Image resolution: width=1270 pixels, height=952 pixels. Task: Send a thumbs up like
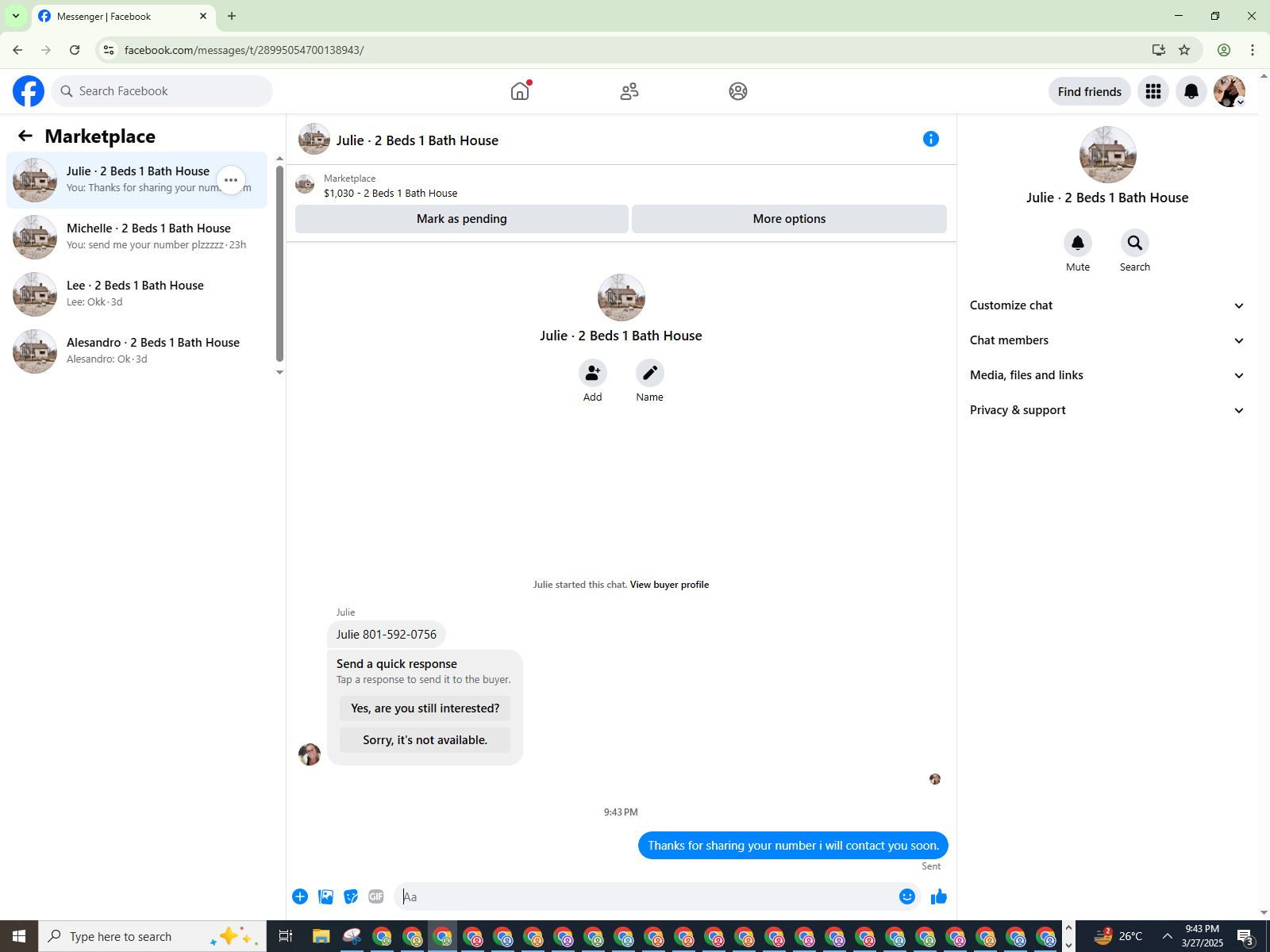click(939, 896)
